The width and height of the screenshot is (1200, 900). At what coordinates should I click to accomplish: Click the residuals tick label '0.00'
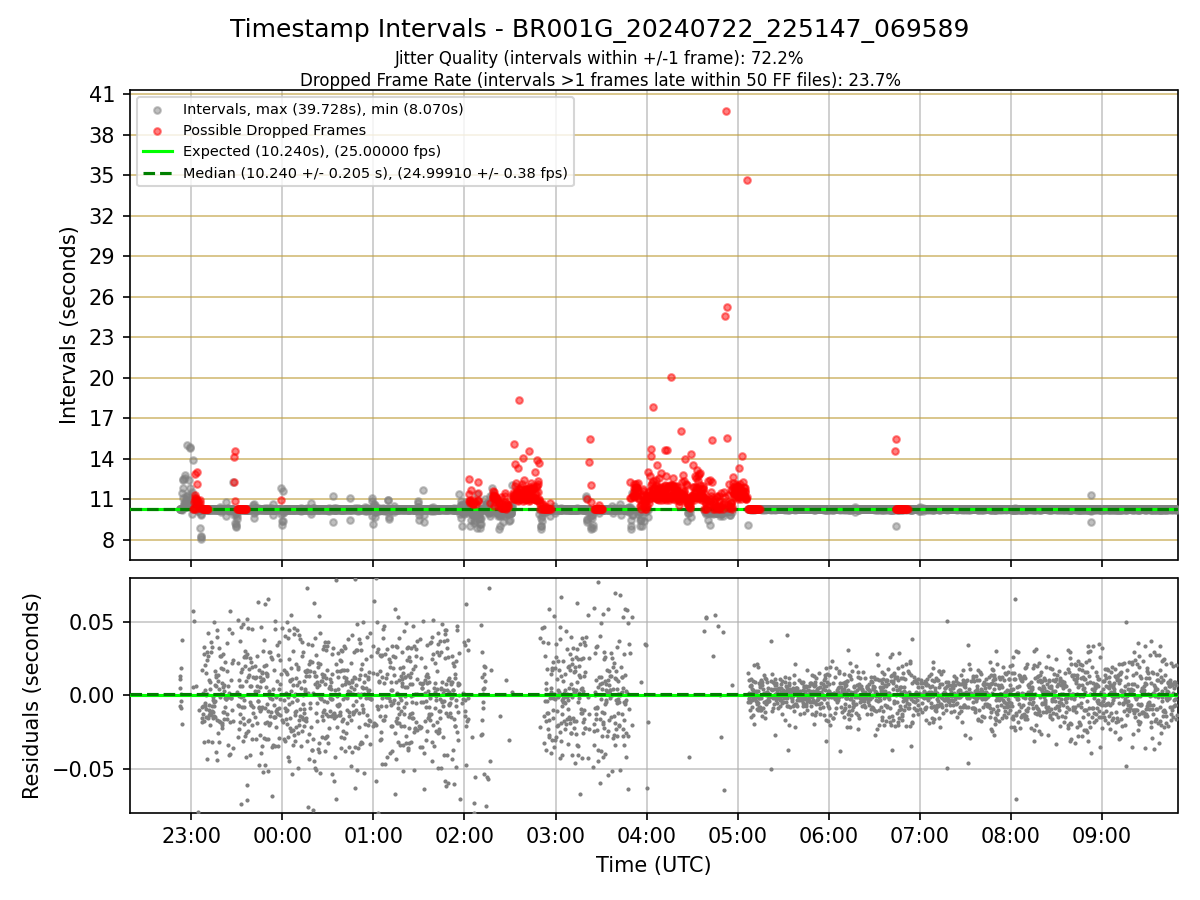tap(92, 695)
